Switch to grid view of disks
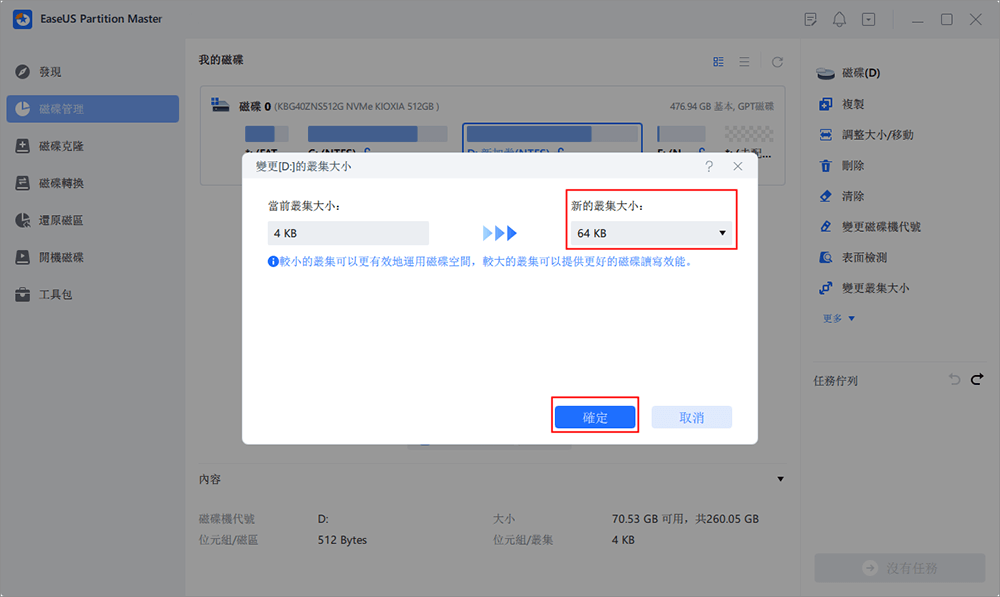The image size is (1000, 597). tap(718, 62)
